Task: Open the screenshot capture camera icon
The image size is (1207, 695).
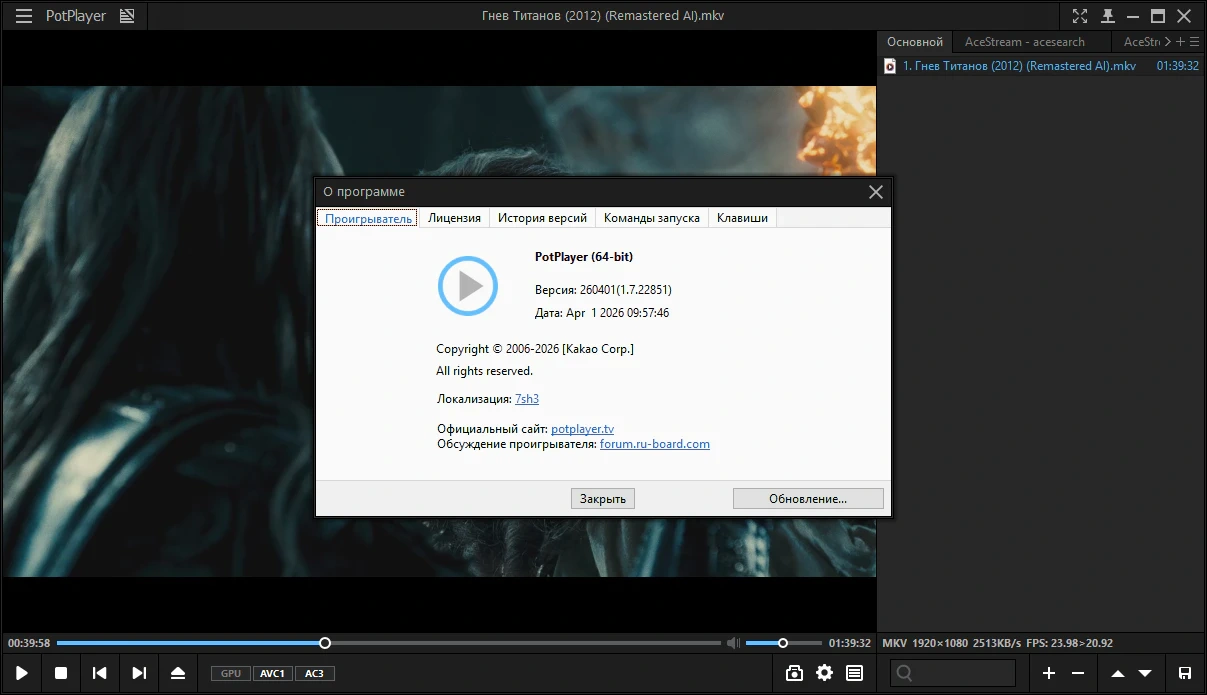Action: coord(794,673)
